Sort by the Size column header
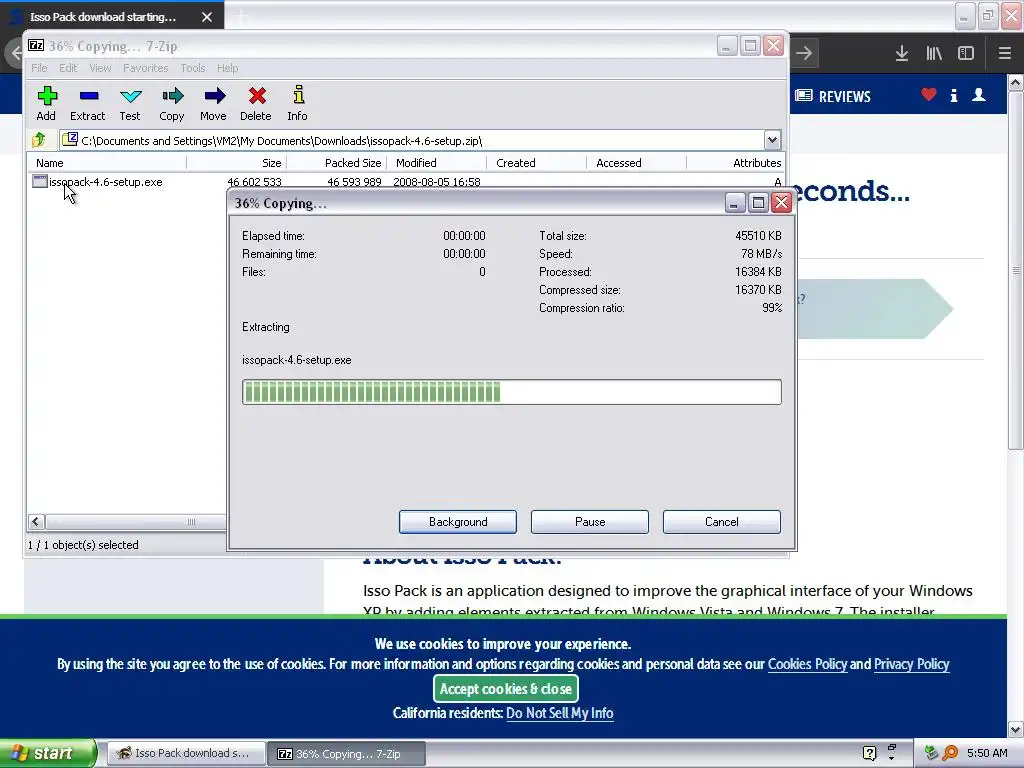The width and height of the screenshot is (1024, 768). click(x=236, y=163)
